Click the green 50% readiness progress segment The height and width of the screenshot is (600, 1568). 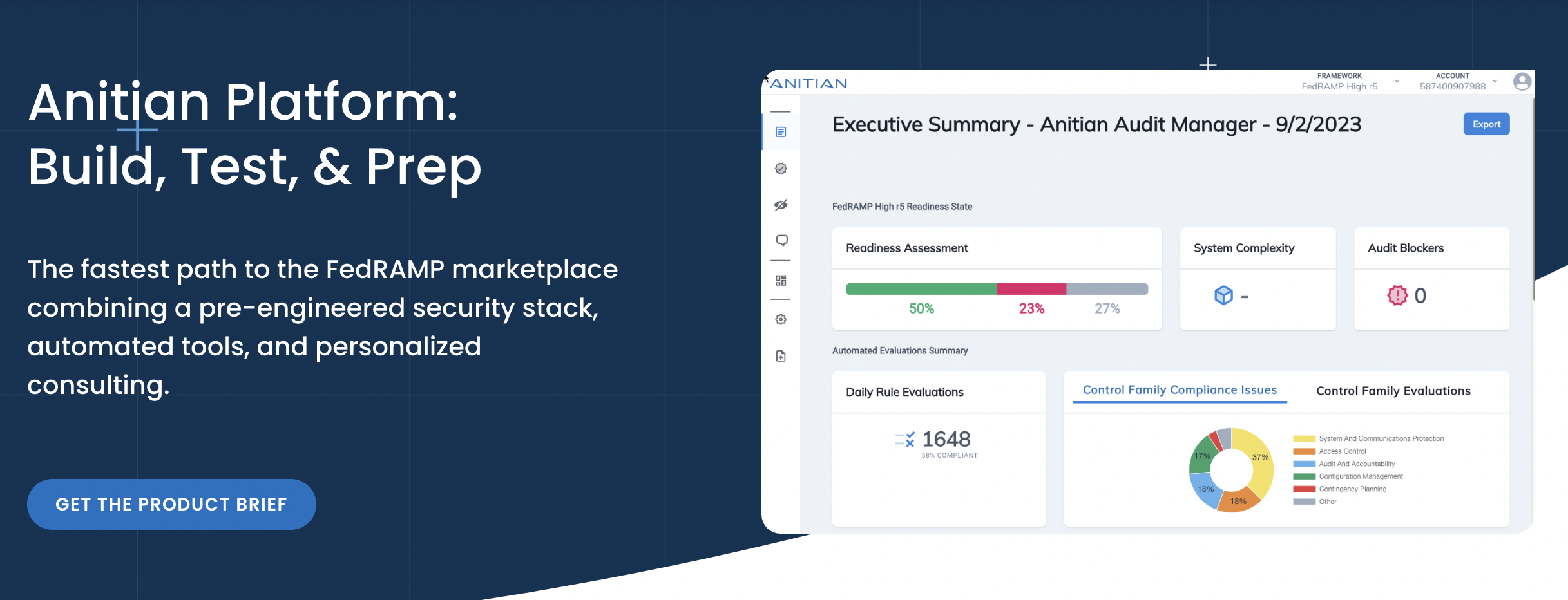point(921,289)
